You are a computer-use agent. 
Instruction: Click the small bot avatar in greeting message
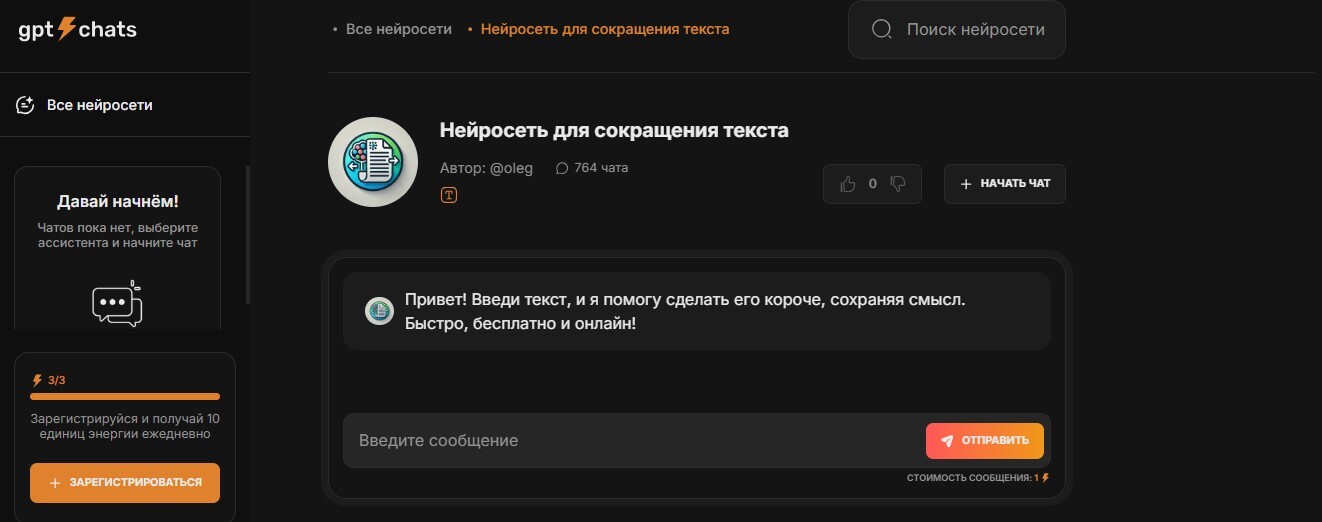(x=379, y=311)
